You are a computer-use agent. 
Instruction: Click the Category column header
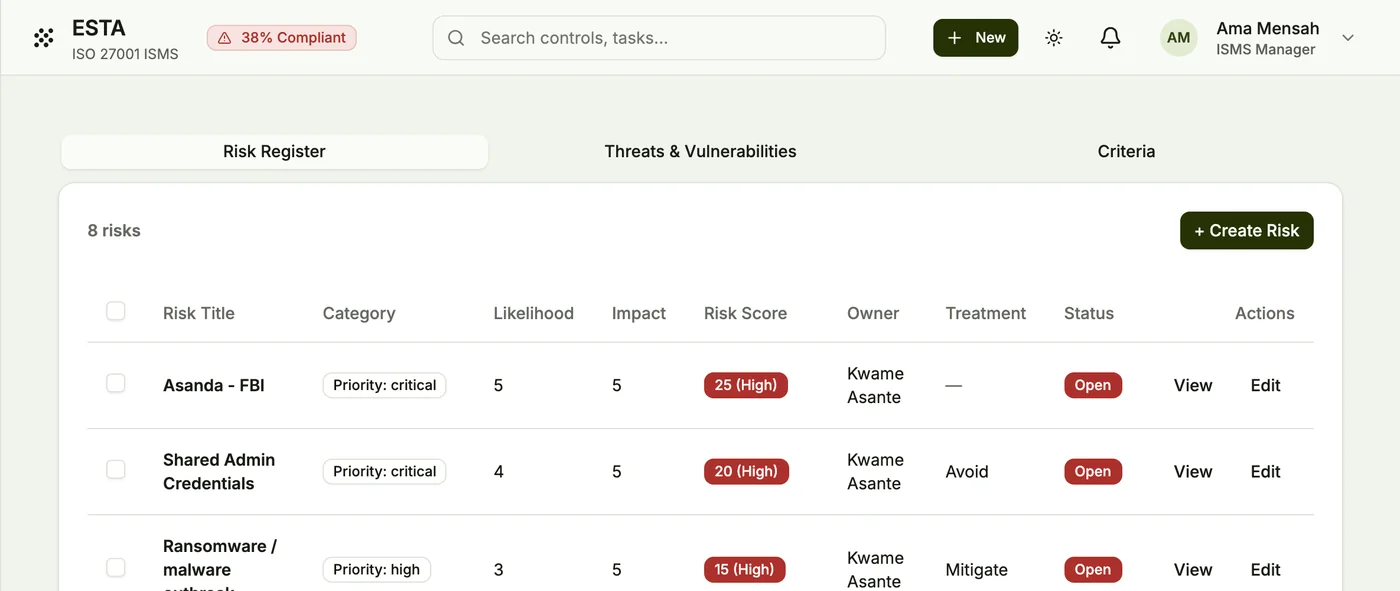coord(359,313)
